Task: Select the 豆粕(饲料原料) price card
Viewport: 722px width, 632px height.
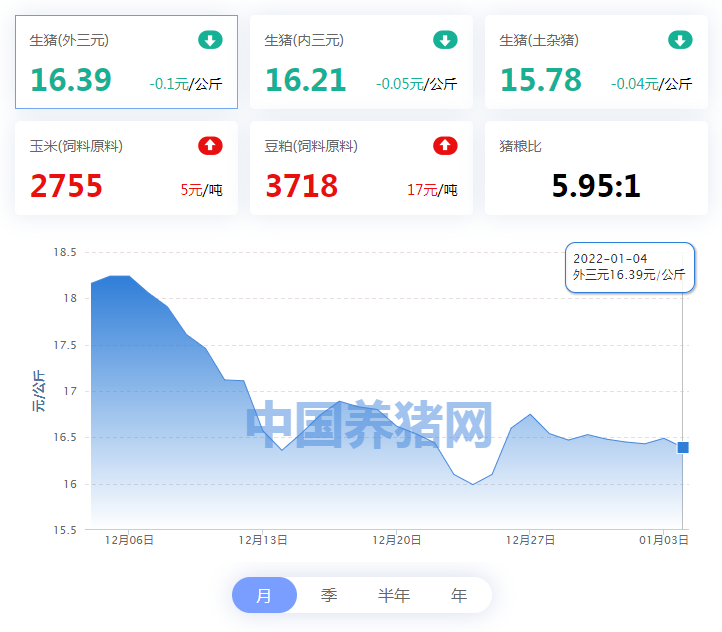Action: tap(361, 168)
